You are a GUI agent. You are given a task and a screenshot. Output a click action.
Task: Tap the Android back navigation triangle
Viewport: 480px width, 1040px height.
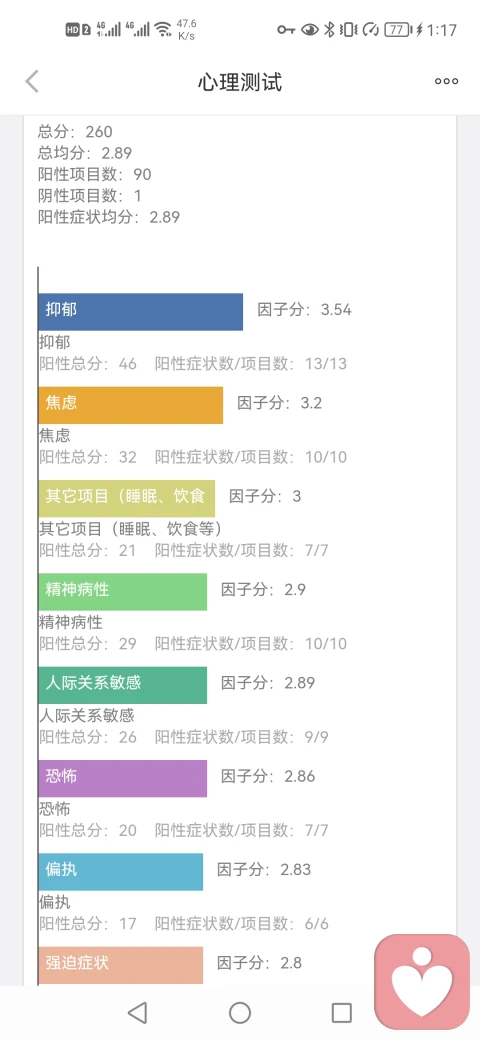[137, 1013]
